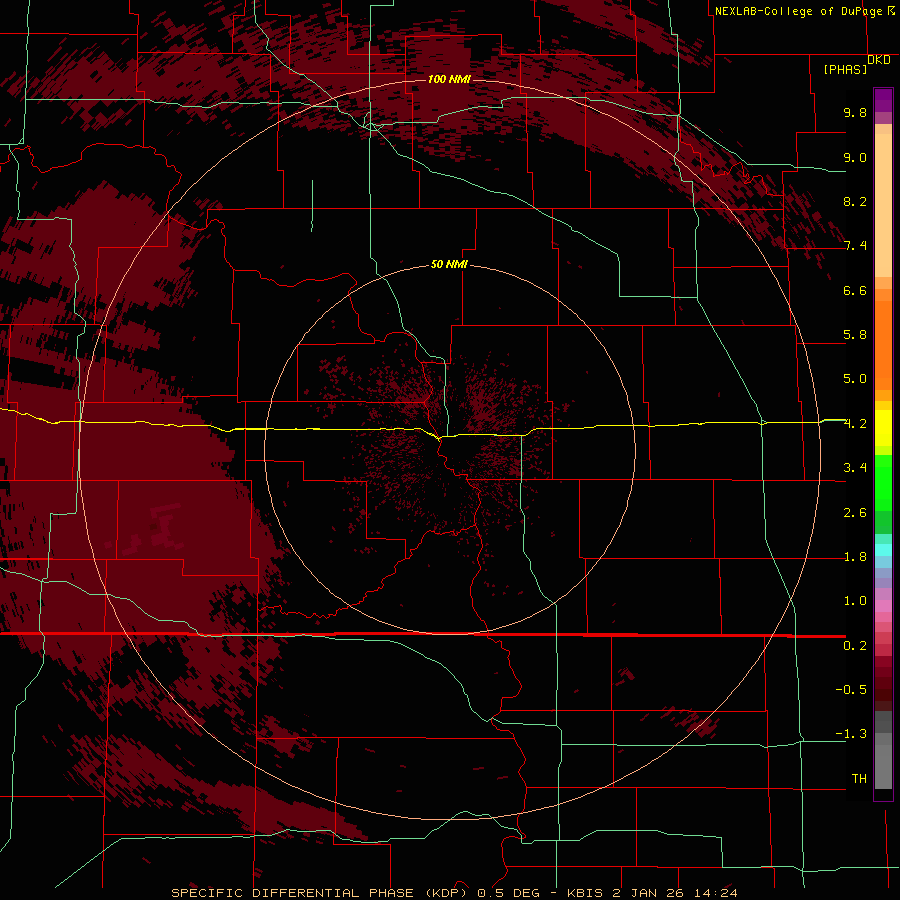
Task: Click the NEXLAB-College of DuPage credit text
Action: point(798,11)
